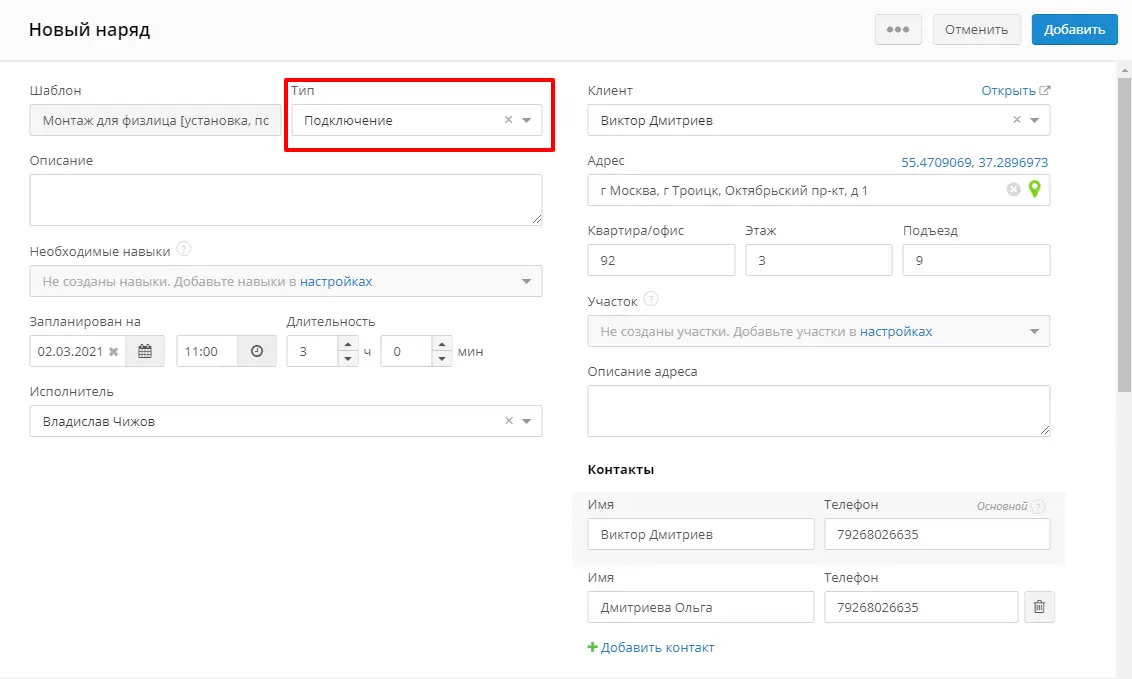Open настройках link in skills field
The image size is (1132, 679).
[x=336, y=281]
